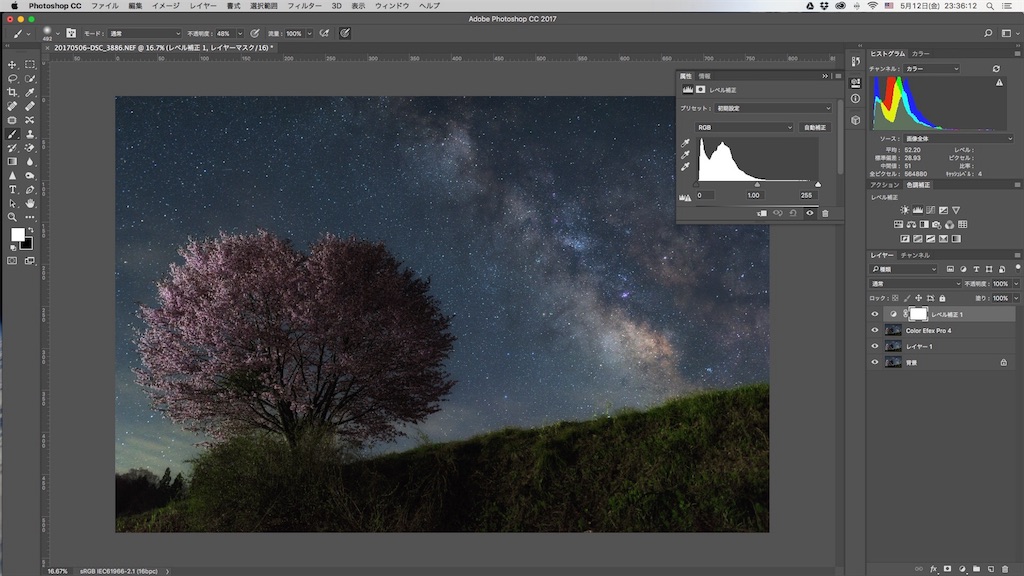The height and width of the screenshot is (576, 1024).
Task: Select the Pen tool
Action: point(30,189)
